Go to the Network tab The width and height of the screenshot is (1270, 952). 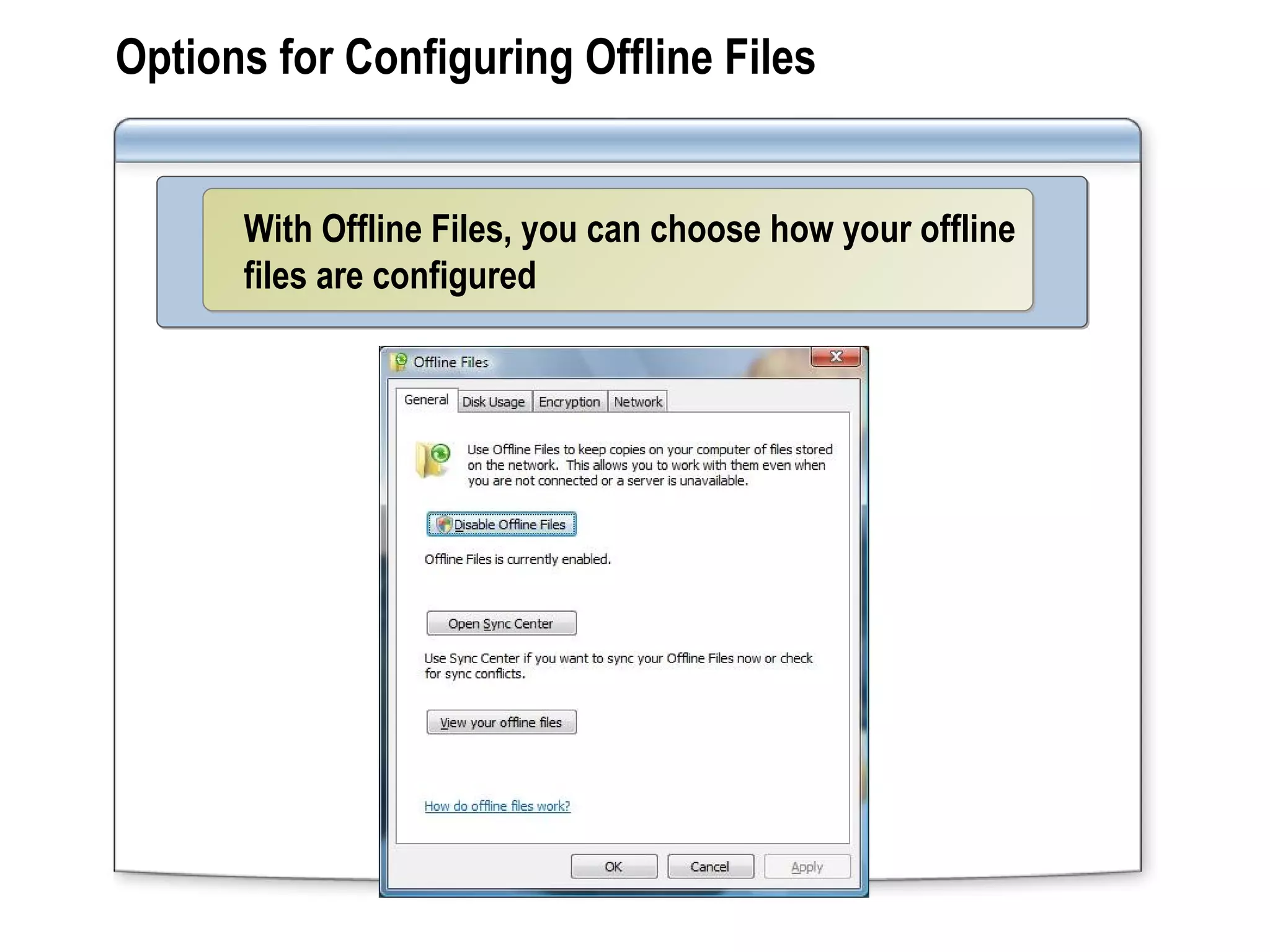tap(637, 402)
